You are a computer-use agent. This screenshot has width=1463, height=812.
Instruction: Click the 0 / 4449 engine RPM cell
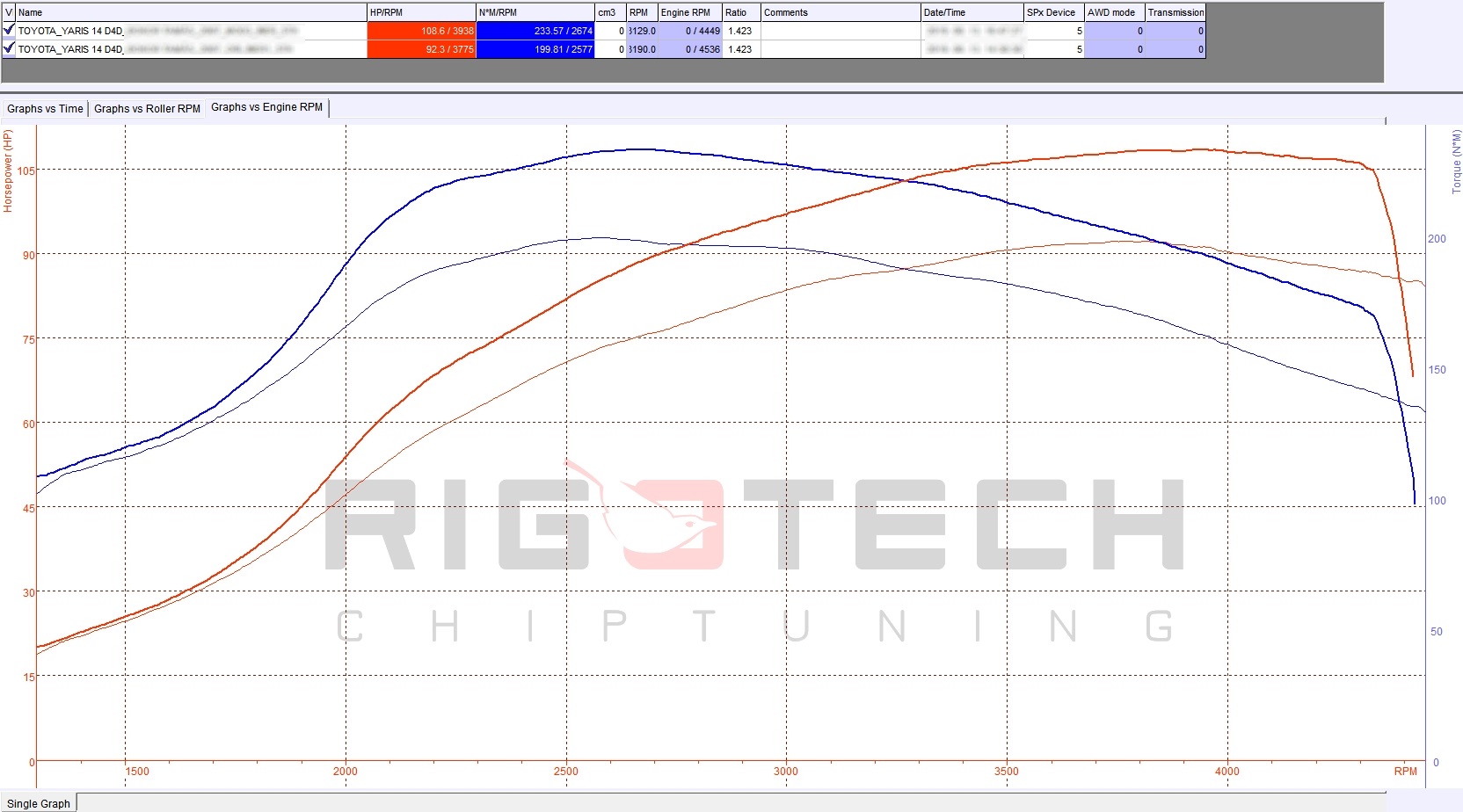pyautogui.click(x=690, y=31)
